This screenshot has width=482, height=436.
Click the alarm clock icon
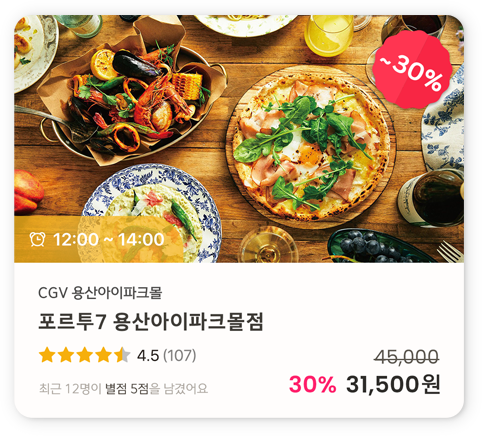point(37,239)
